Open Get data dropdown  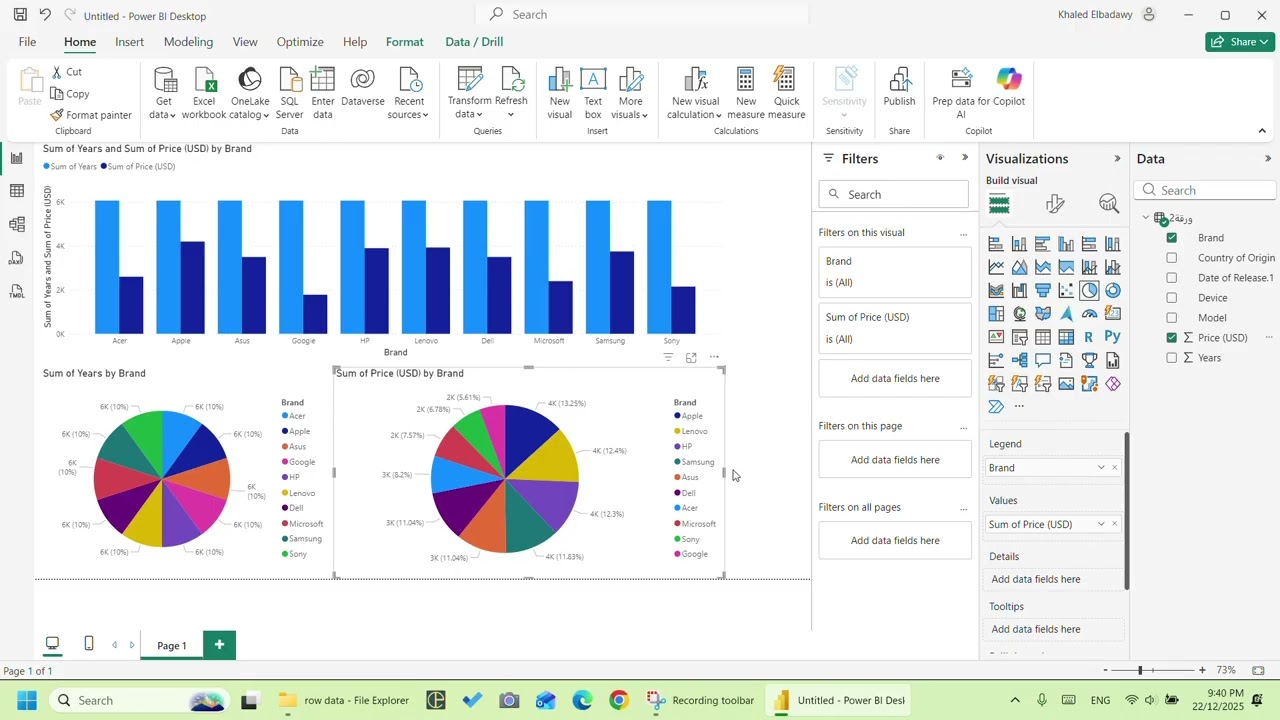click(x=164, y=108)
